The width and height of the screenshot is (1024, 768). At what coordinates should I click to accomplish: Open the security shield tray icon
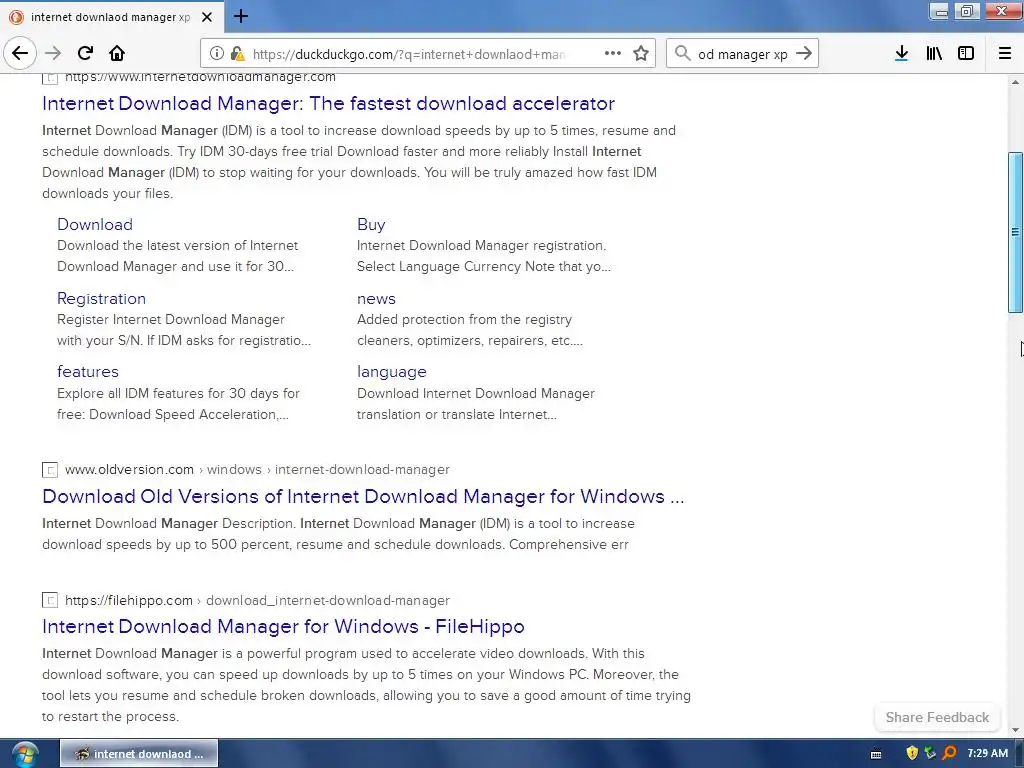912,753
